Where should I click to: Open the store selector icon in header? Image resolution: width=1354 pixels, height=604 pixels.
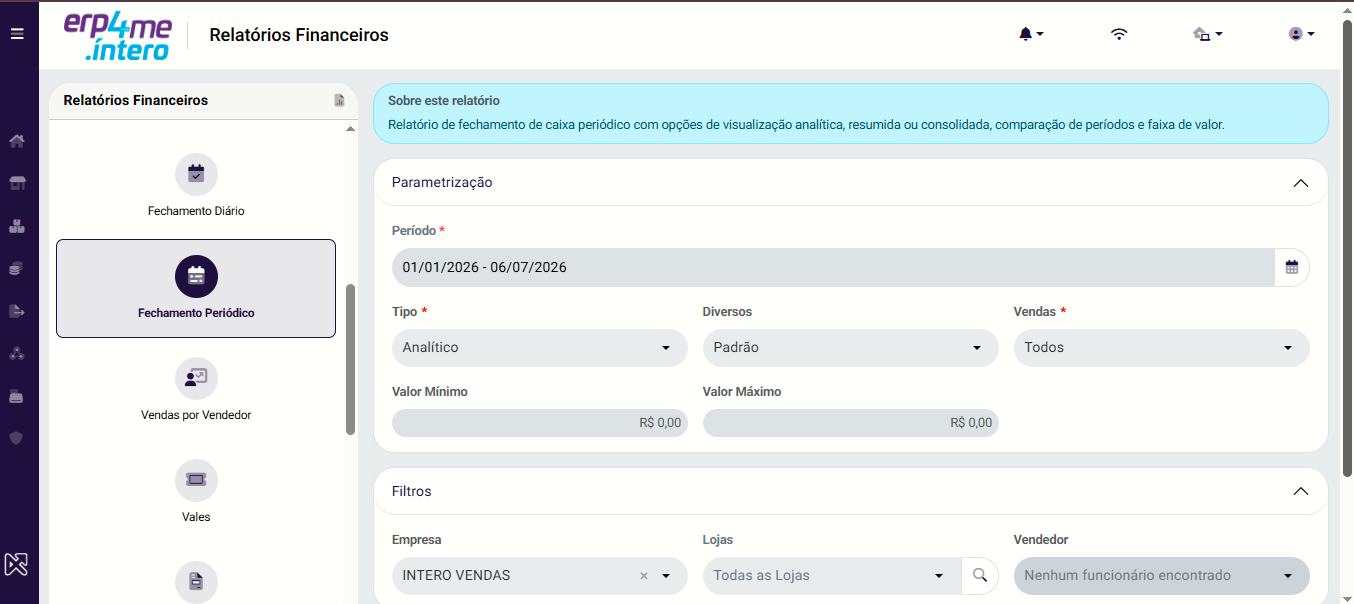click(1208, 34)
